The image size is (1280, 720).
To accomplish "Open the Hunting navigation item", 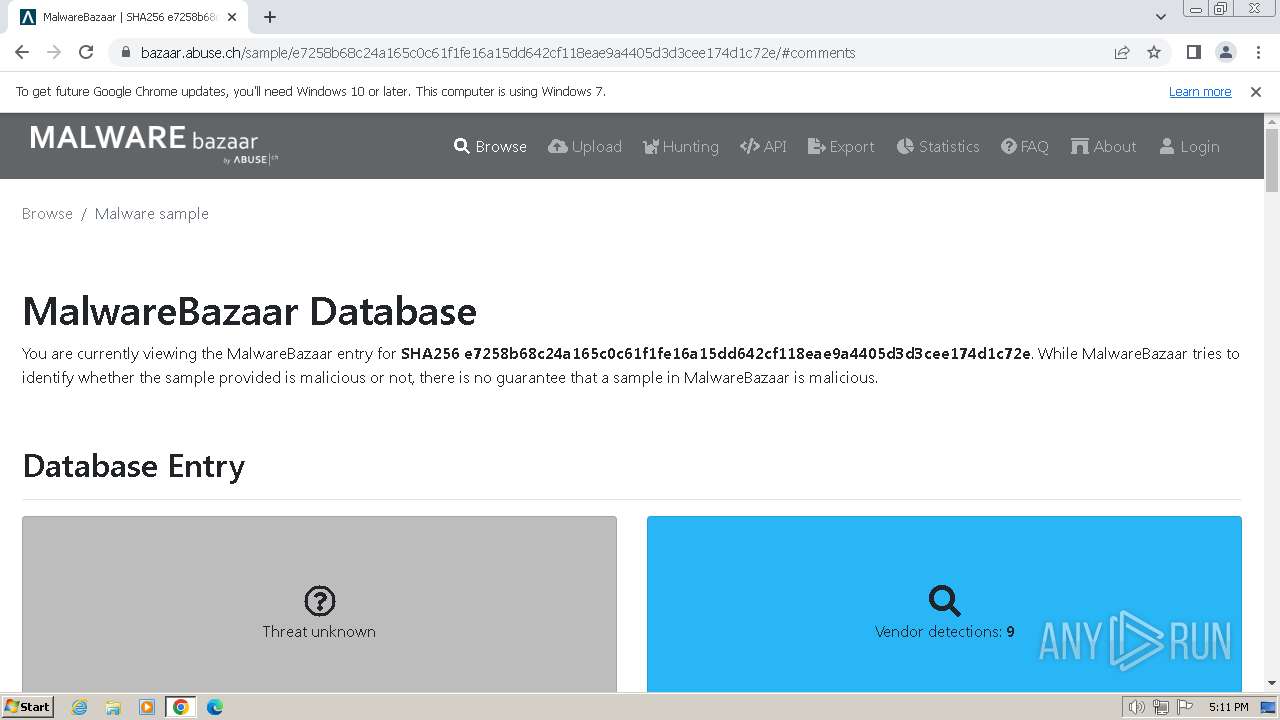I will pos(681,146).
